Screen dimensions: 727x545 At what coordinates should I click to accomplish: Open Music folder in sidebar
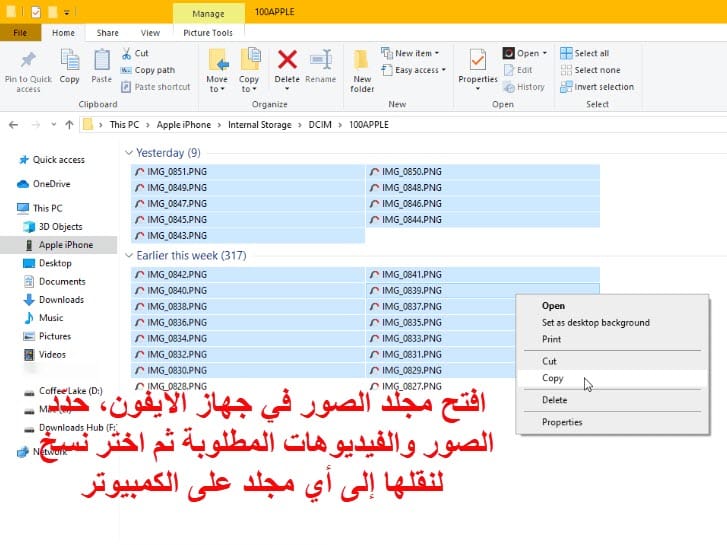coord(43,318)
